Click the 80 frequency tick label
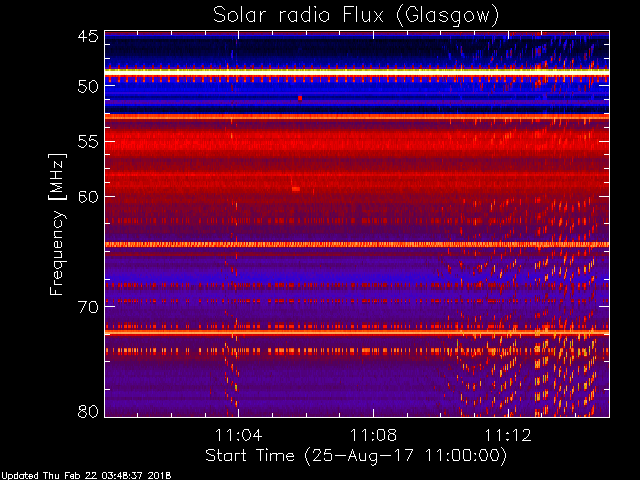The image size is (640, 480). click(88, 411)
